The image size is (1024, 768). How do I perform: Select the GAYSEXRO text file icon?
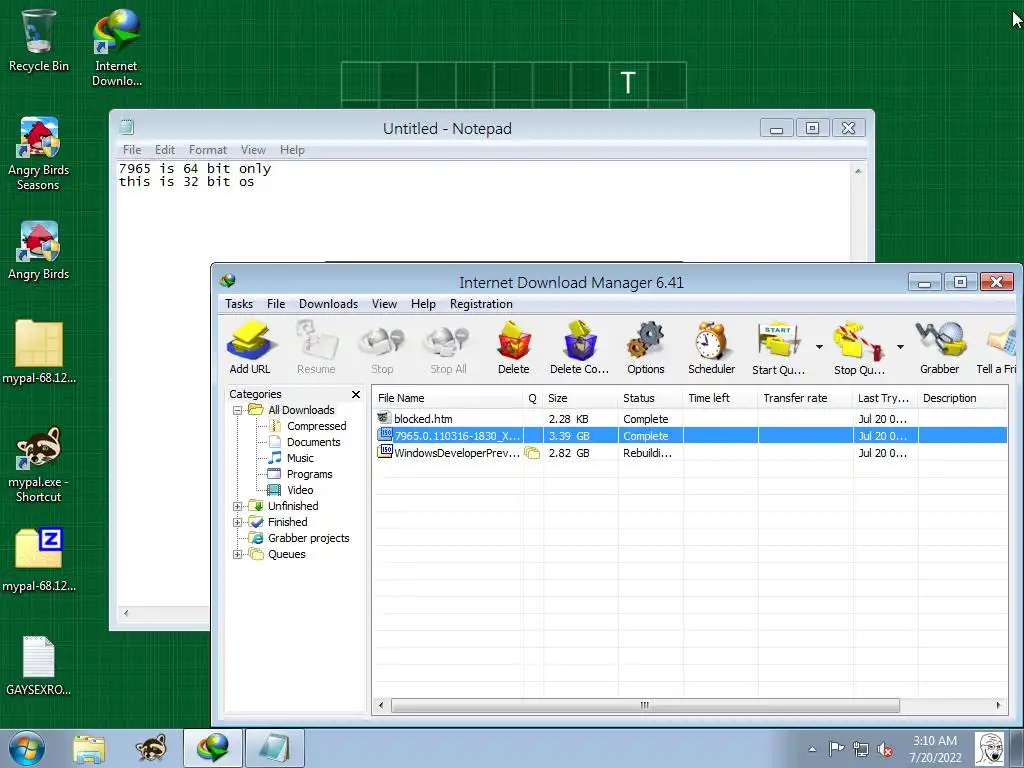click(38, 666)
